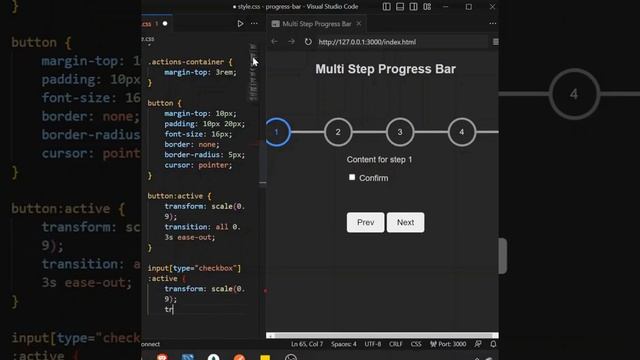Click the orange taskbar app icon
This screenshot has width=640, height=360.
[239, 358]
